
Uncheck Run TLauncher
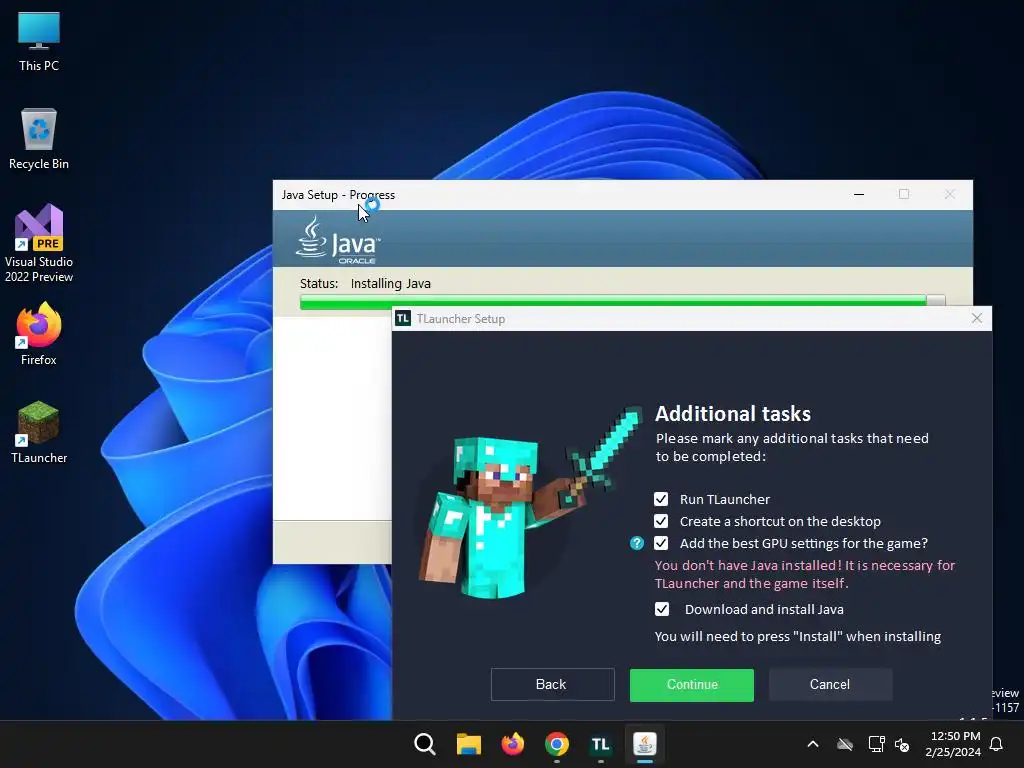pyautogui.click(x=661, y=500)
